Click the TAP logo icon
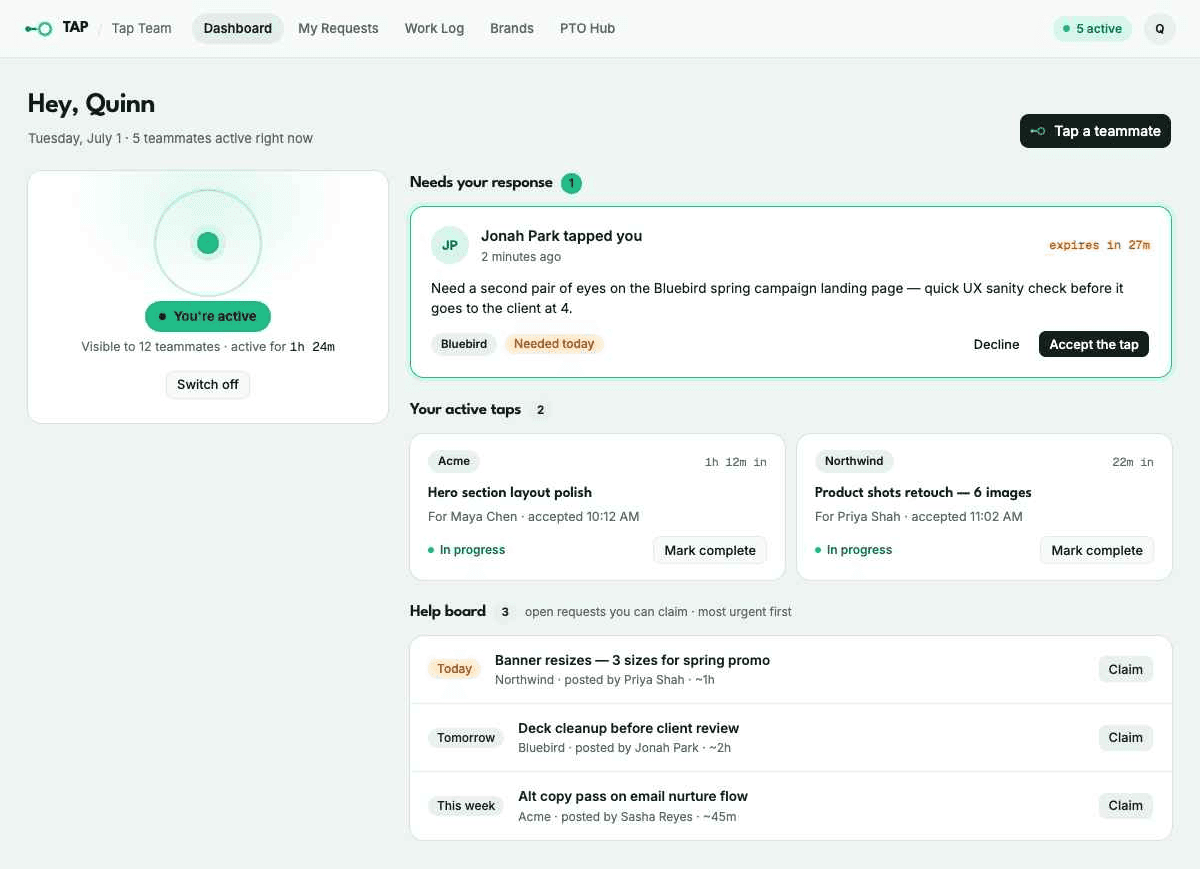 39,28
